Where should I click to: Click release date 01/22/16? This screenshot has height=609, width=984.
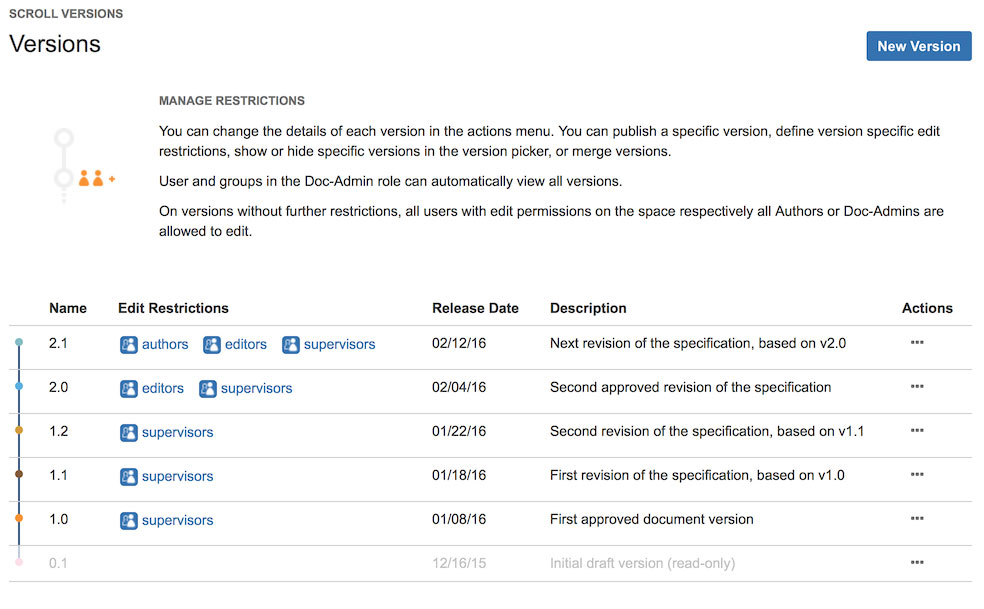(459, 431)
